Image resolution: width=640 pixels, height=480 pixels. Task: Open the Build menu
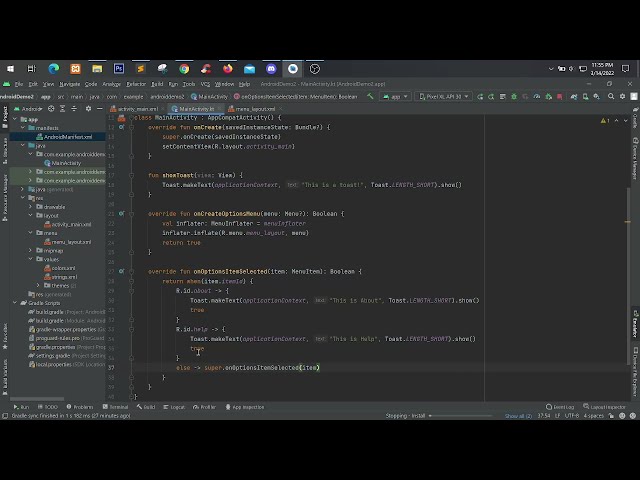[x=157, y=84]
